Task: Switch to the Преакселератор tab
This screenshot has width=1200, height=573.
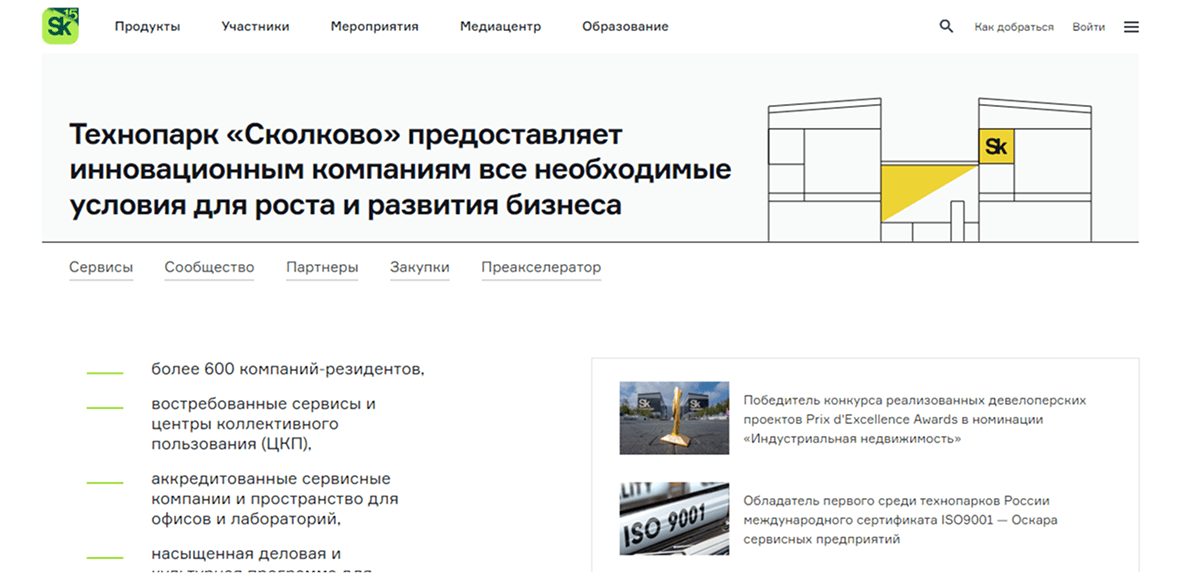Action: pos(541,268)
